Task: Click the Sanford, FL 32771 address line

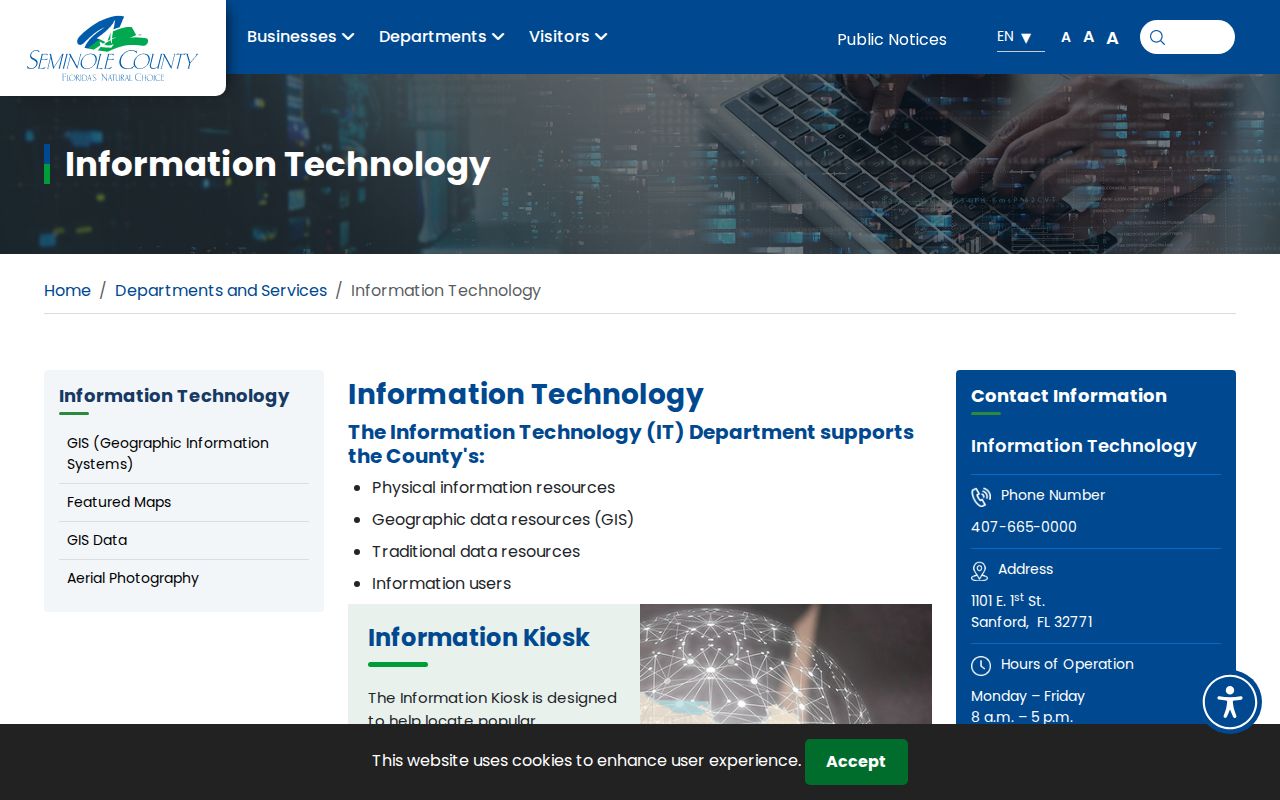Action: coord(1032,622)
